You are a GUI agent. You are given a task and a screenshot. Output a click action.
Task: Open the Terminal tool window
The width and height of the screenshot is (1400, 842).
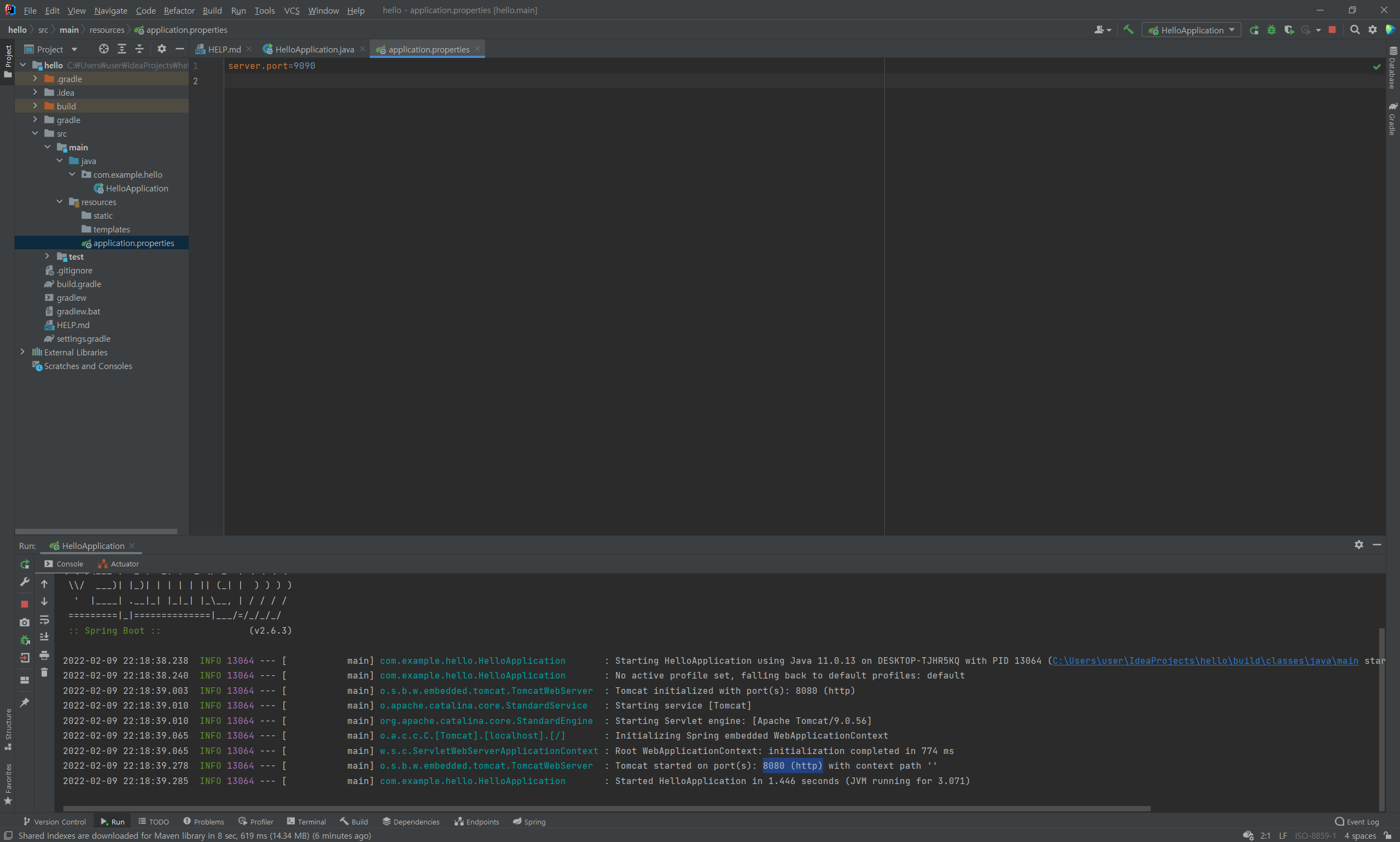306,822
